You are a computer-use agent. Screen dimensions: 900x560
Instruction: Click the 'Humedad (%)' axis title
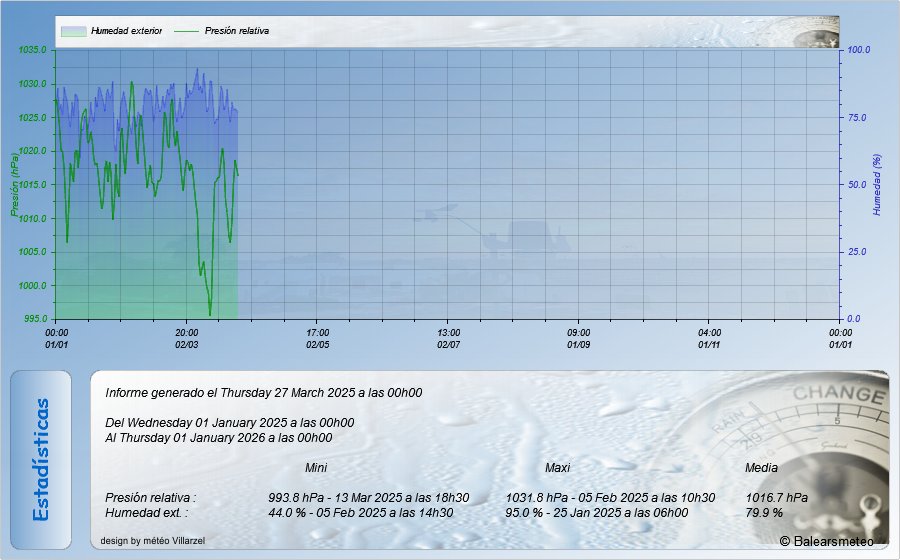876,185
